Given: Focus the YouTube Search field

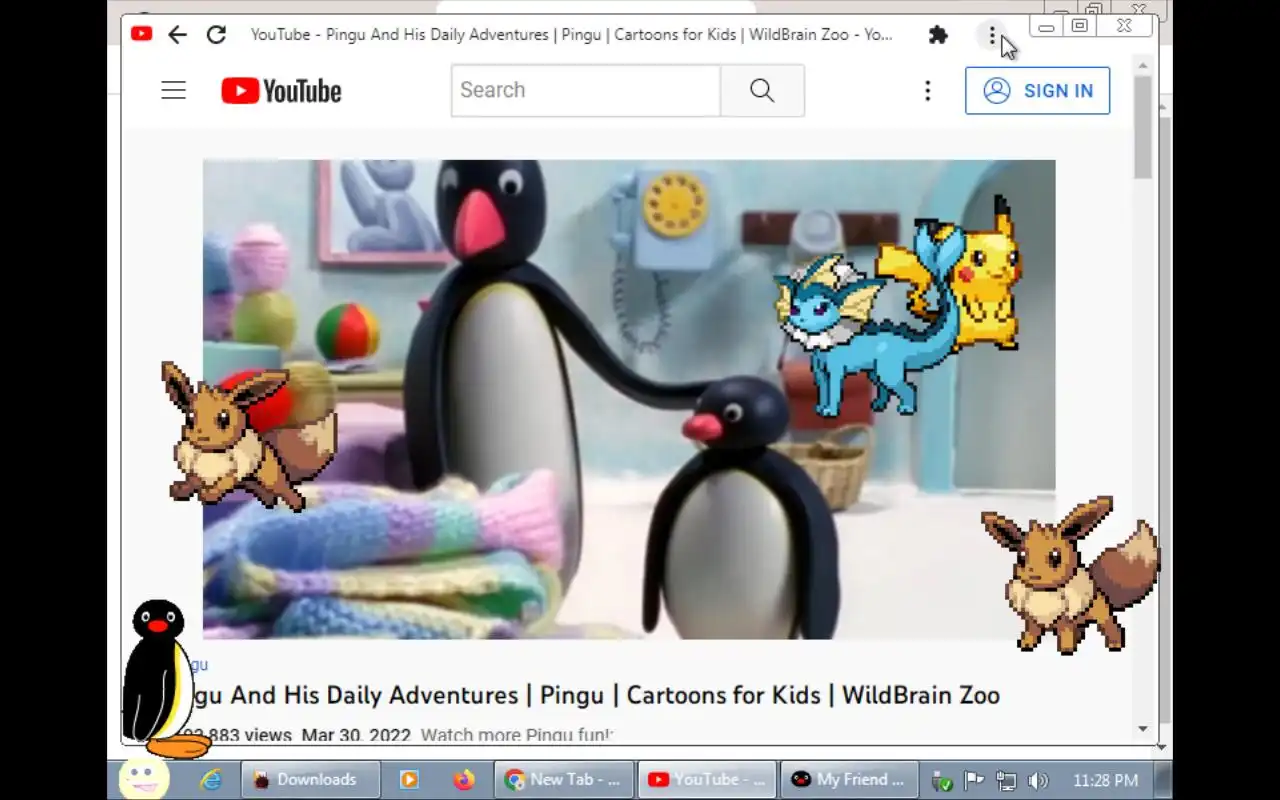Looking at the screenshot, I should (x=585, y=90).
